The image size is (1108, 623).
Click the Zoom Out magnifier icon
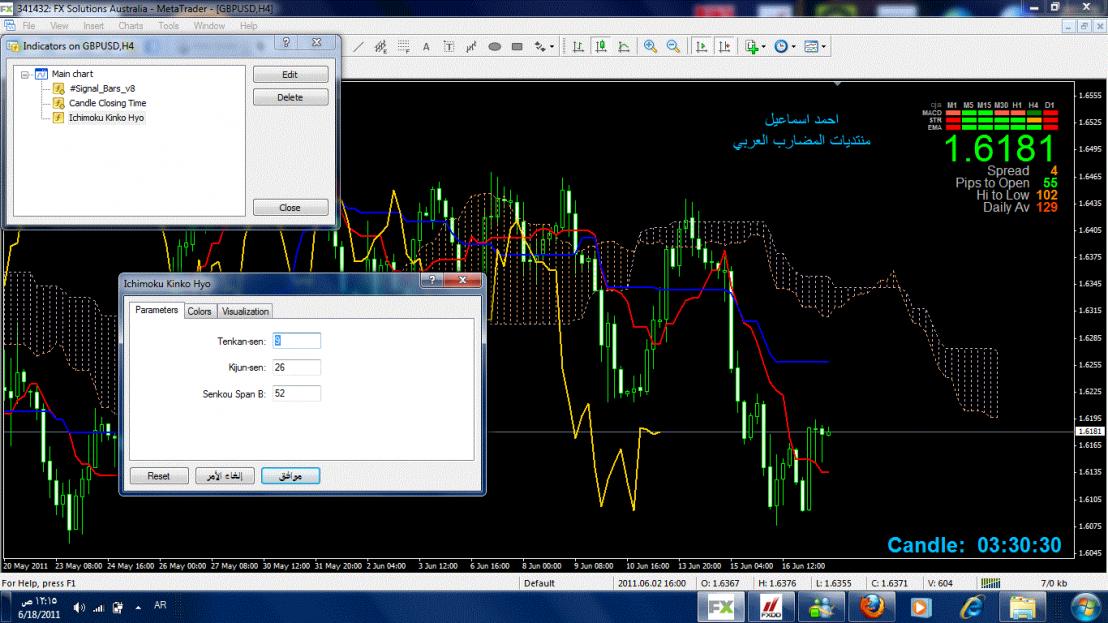pyautogui.click(x=673, y=46)
